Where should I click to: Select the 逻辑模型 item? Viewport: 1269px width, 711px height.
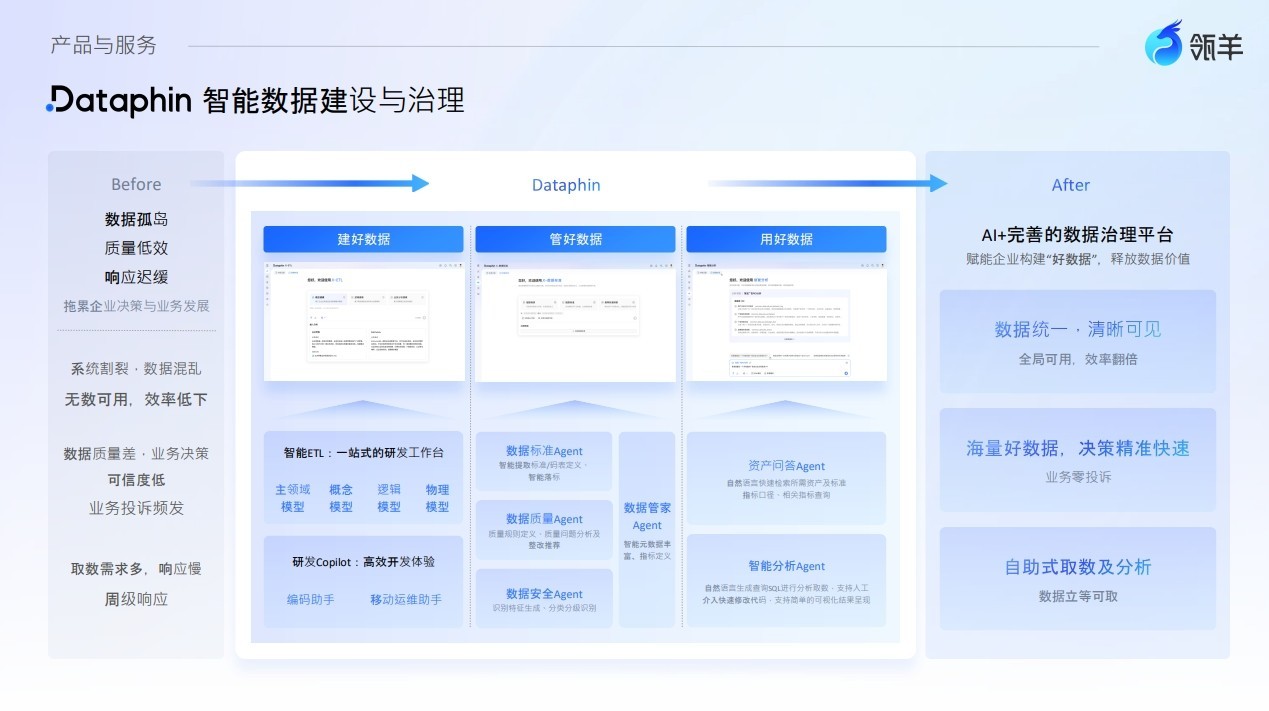tap(389, 498)
